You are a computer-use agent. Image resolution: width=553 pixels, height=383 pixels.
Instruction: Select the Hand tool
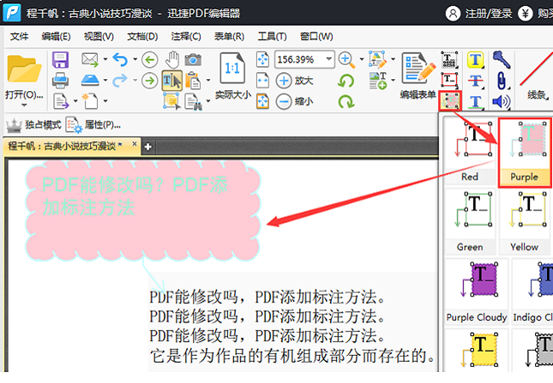click(x=172, y=60)
